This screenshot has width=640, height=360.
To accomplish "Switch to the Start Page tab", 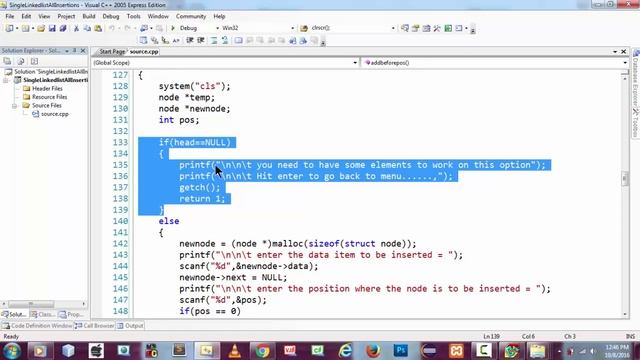I will (112, 52).
